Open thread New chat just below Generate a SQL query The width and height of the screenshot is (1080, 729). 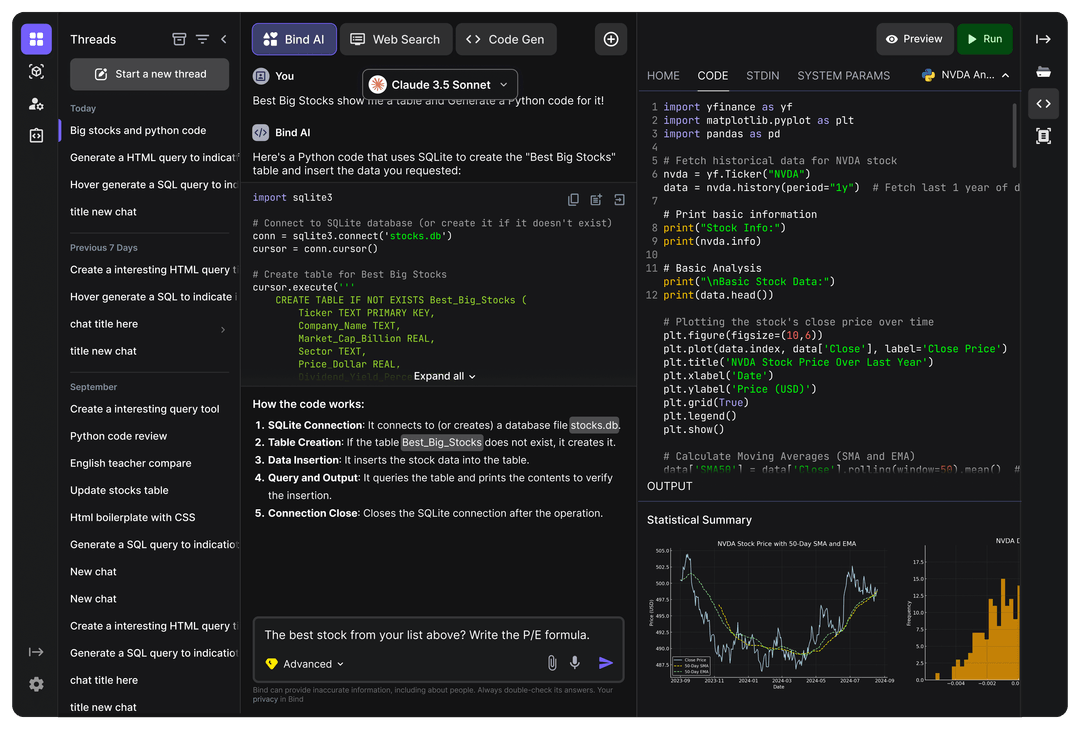[x=93, y=572]
